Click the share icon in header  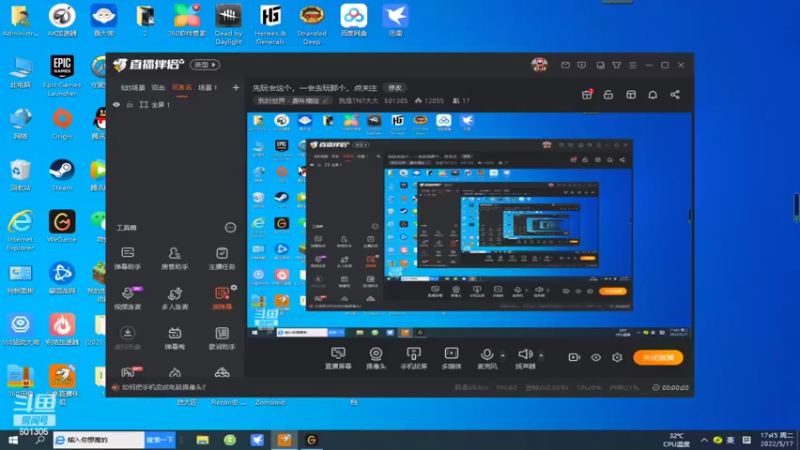(x=674, y=95)
